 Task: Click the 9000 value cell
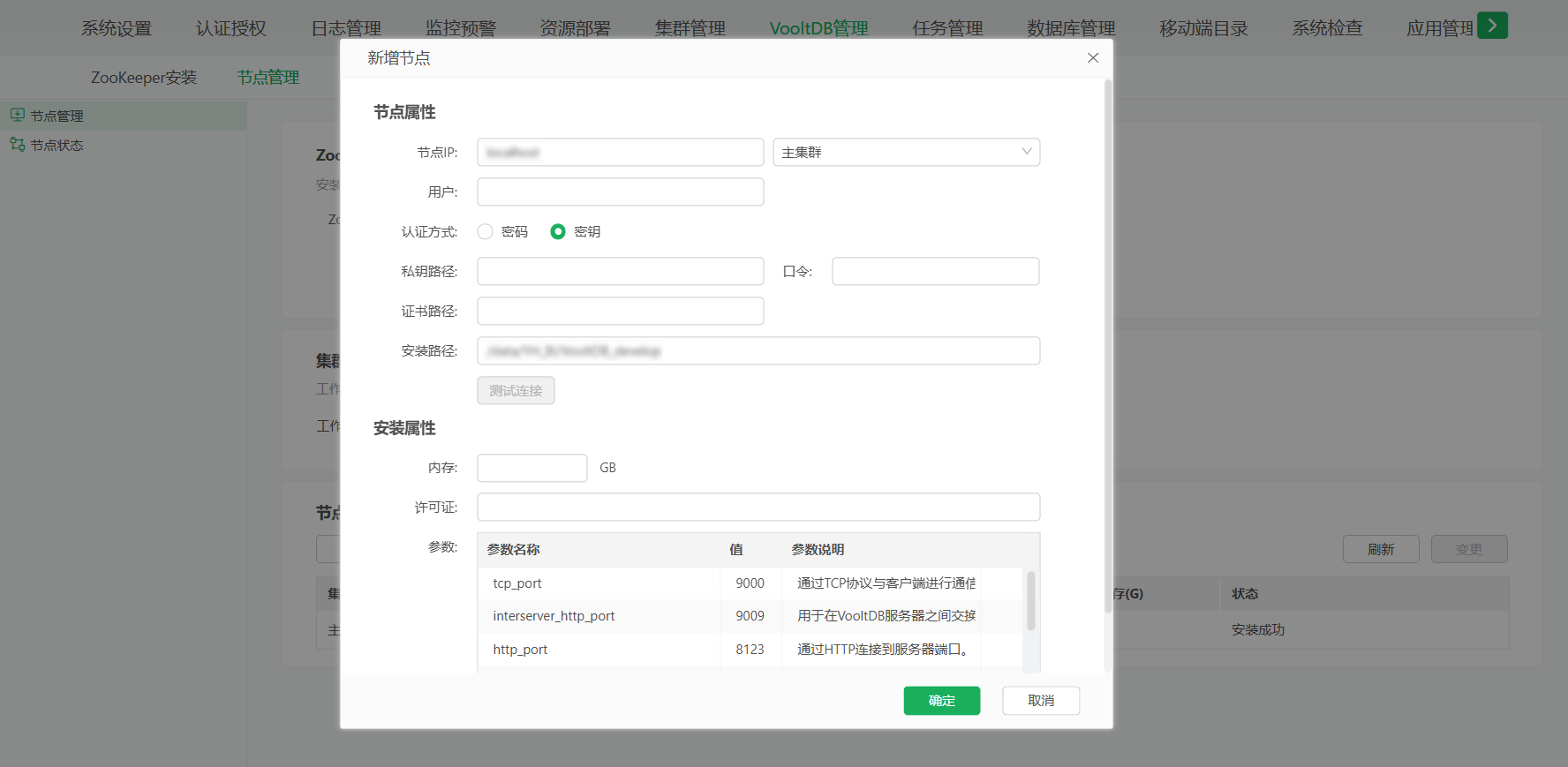(x=750, y=583)
